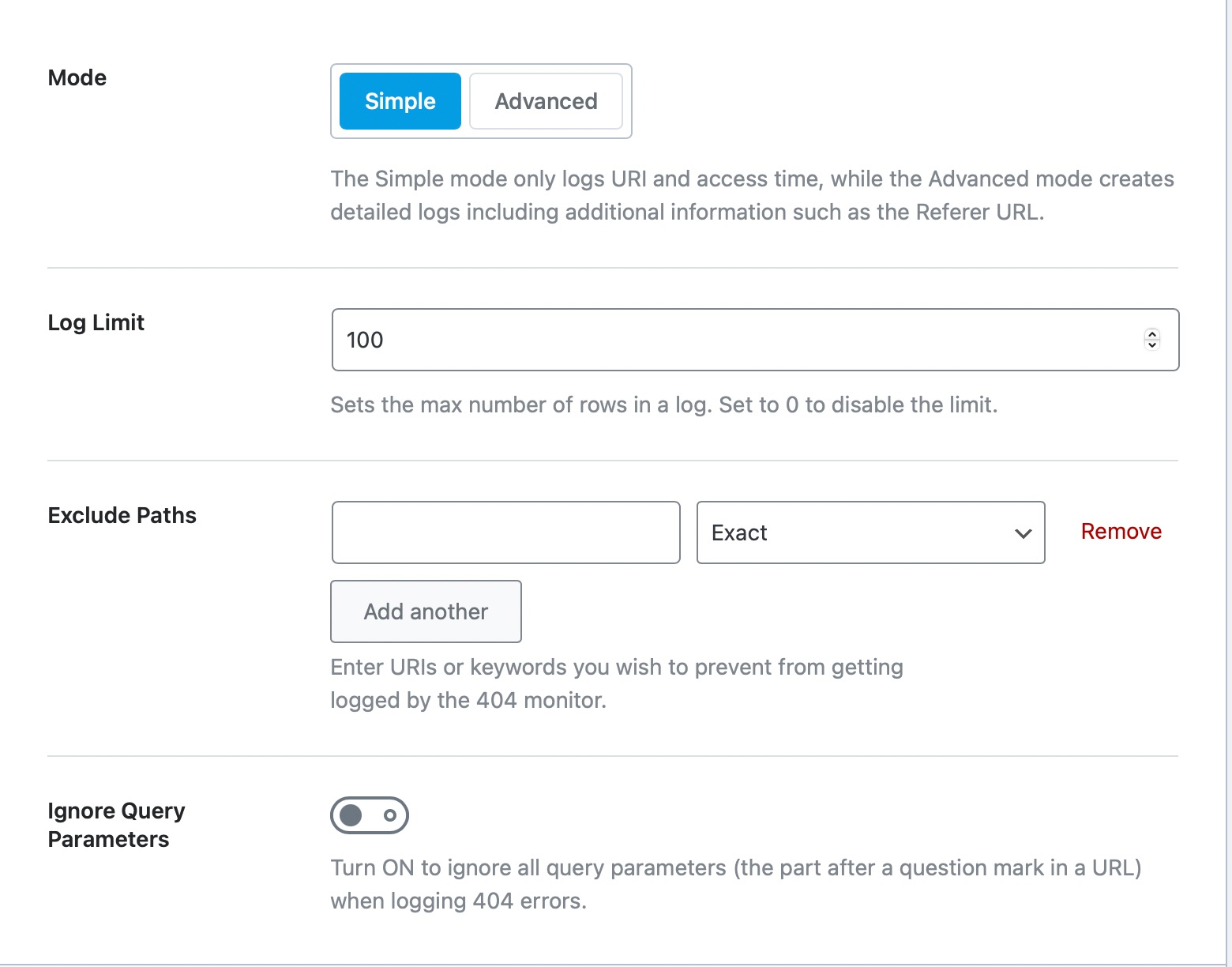This screenshot has height=967, width=1232.
Task: Click the Ignore Query Parameters label
Action: tap(116, 825)
